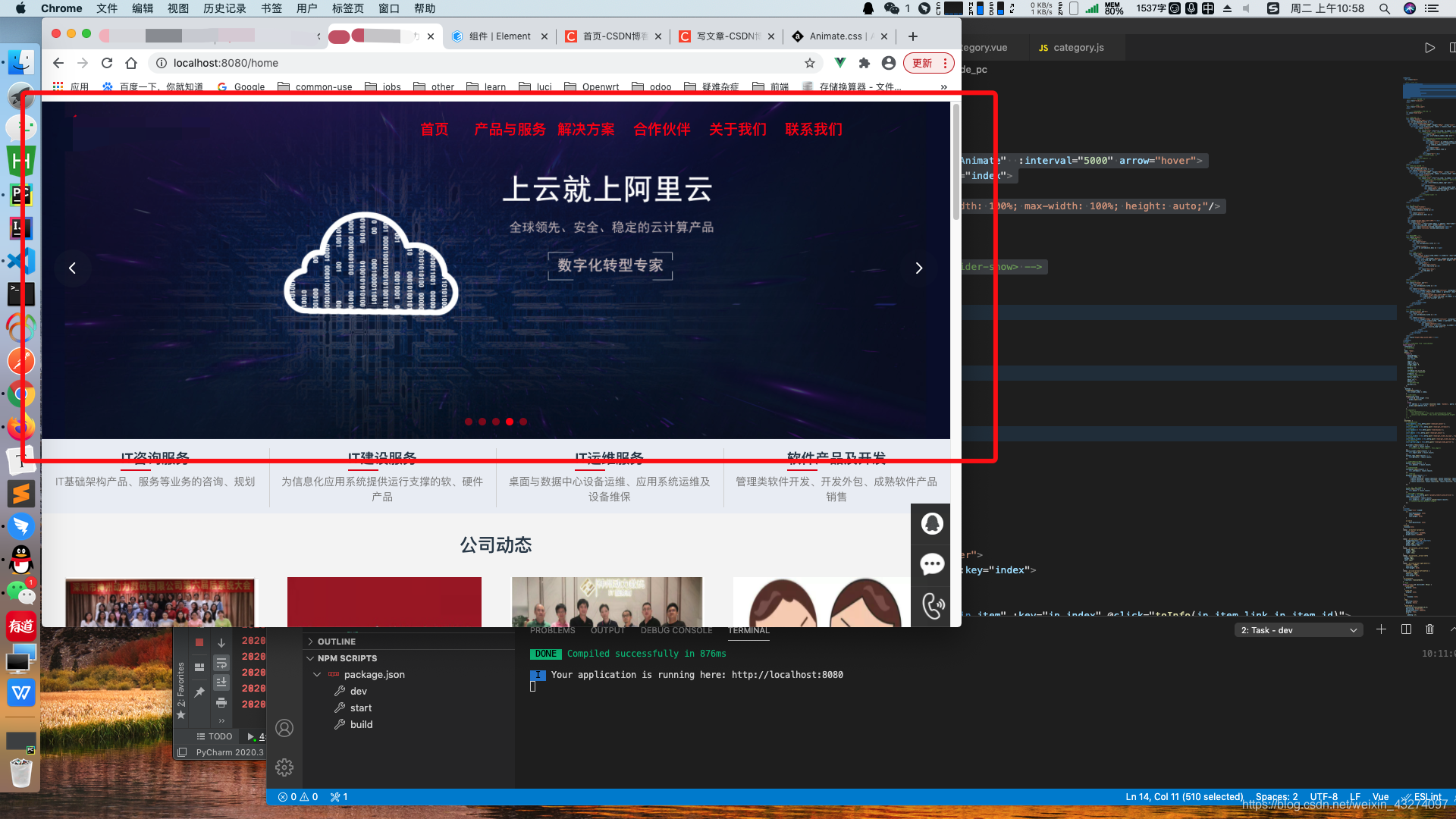Open Chrome extensions puzzle icon
This screenshot has height=819, width=1456.
click(864, 63)
